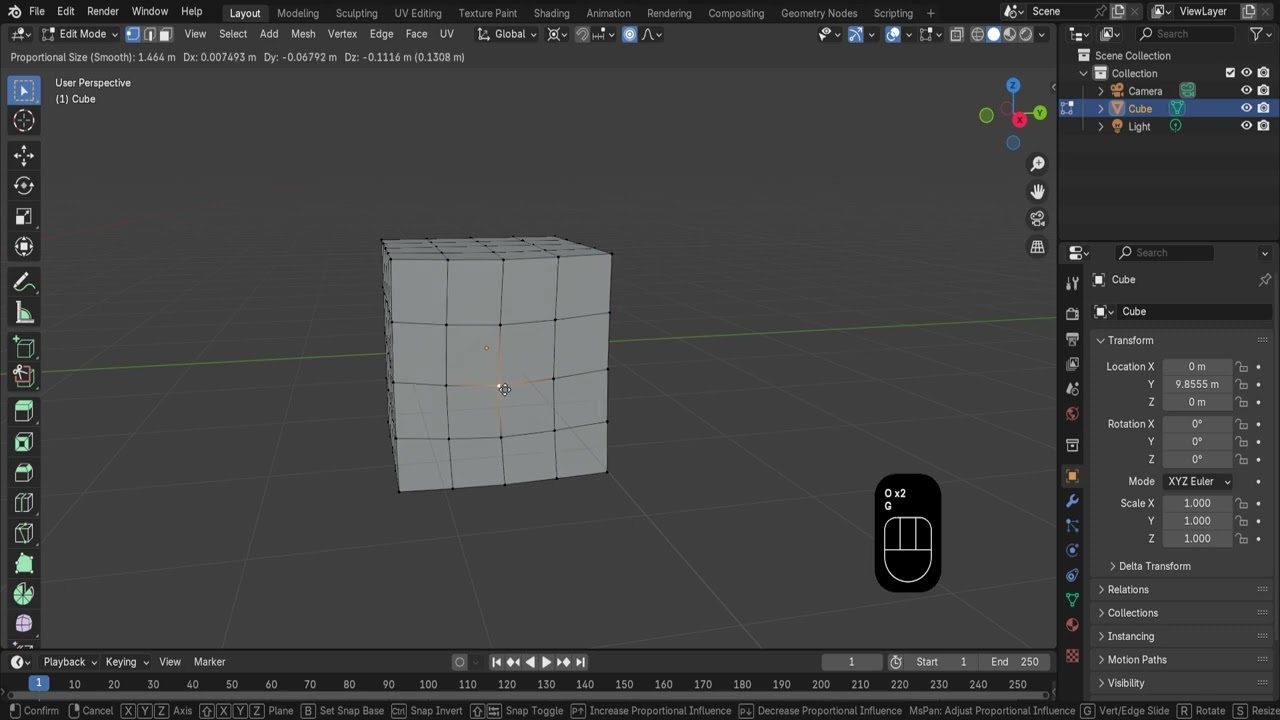
Task: Uncheck Collection exclude checkbox in outliner
Action: point(1230,73)
